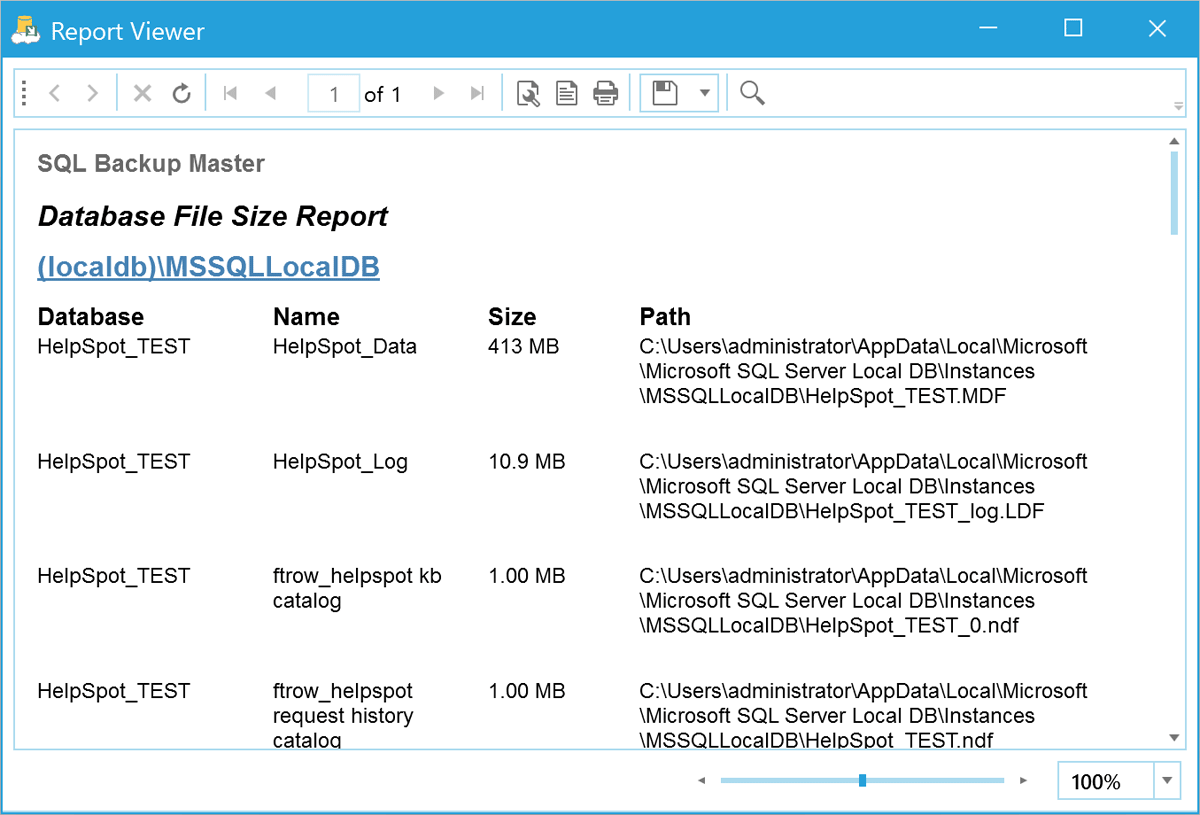
Task: Close the Report Viewer window
Action: point(1157,29)
